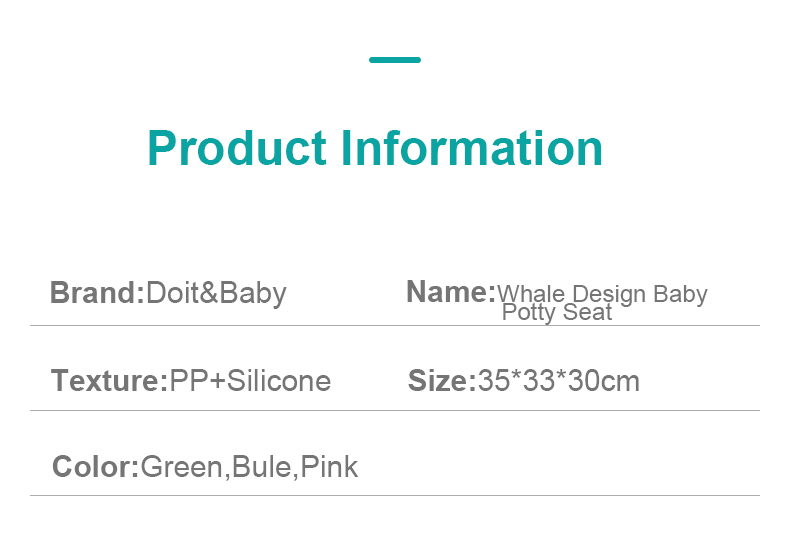The height and width of the screenshot is (536, 790).
Task: Click the word Product in the heading
Action: pos(237,148)
